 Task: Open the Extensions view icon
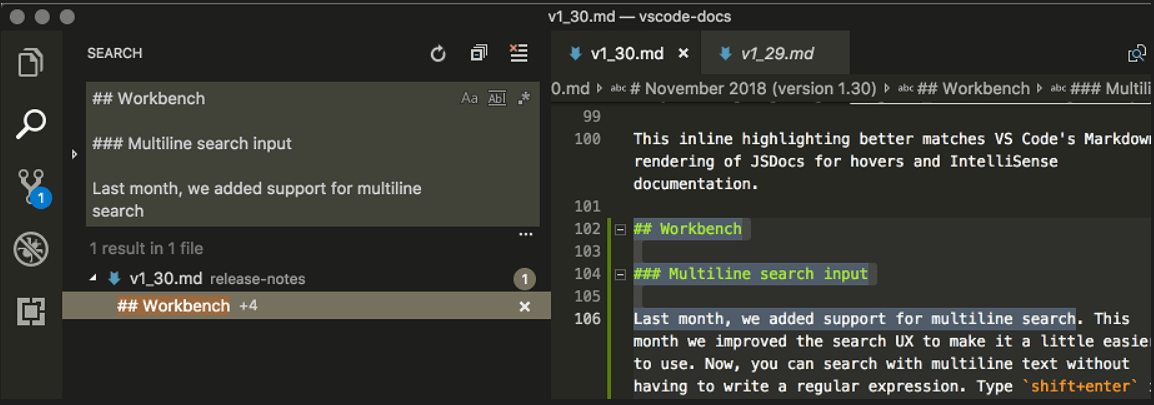[31, 311]
